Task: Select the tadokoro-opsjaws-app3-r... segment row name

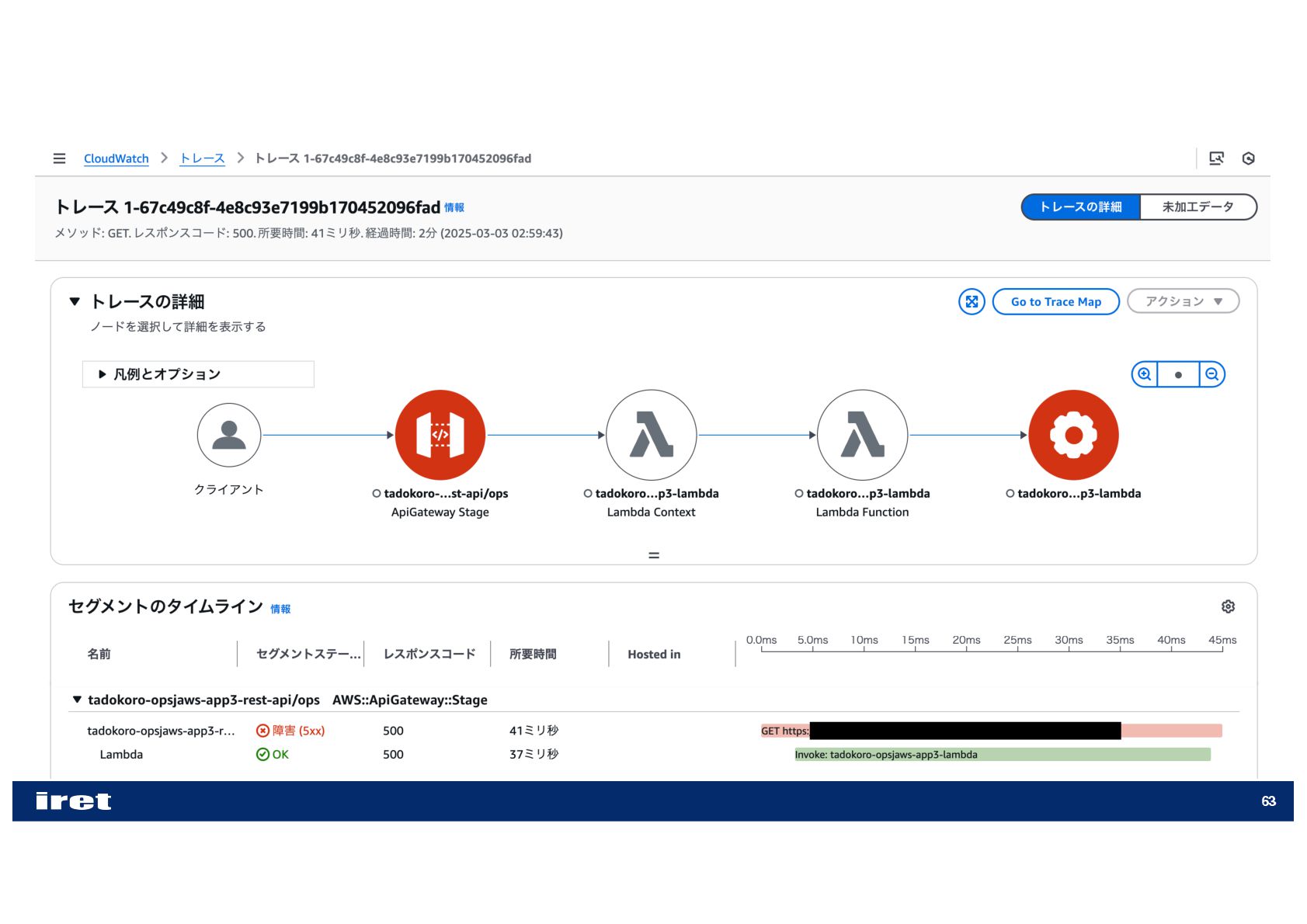Action: pyautogui.click(x=161, y=731)
